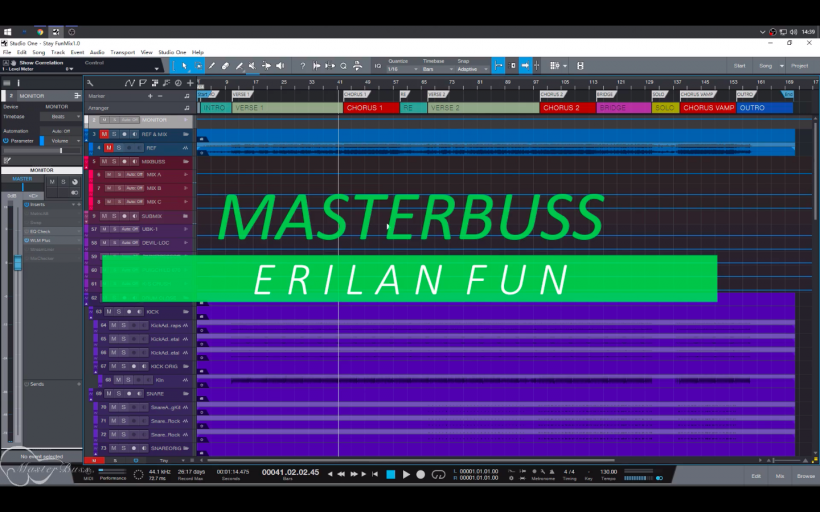
Task: Solo the REF track
Action: 119,148
